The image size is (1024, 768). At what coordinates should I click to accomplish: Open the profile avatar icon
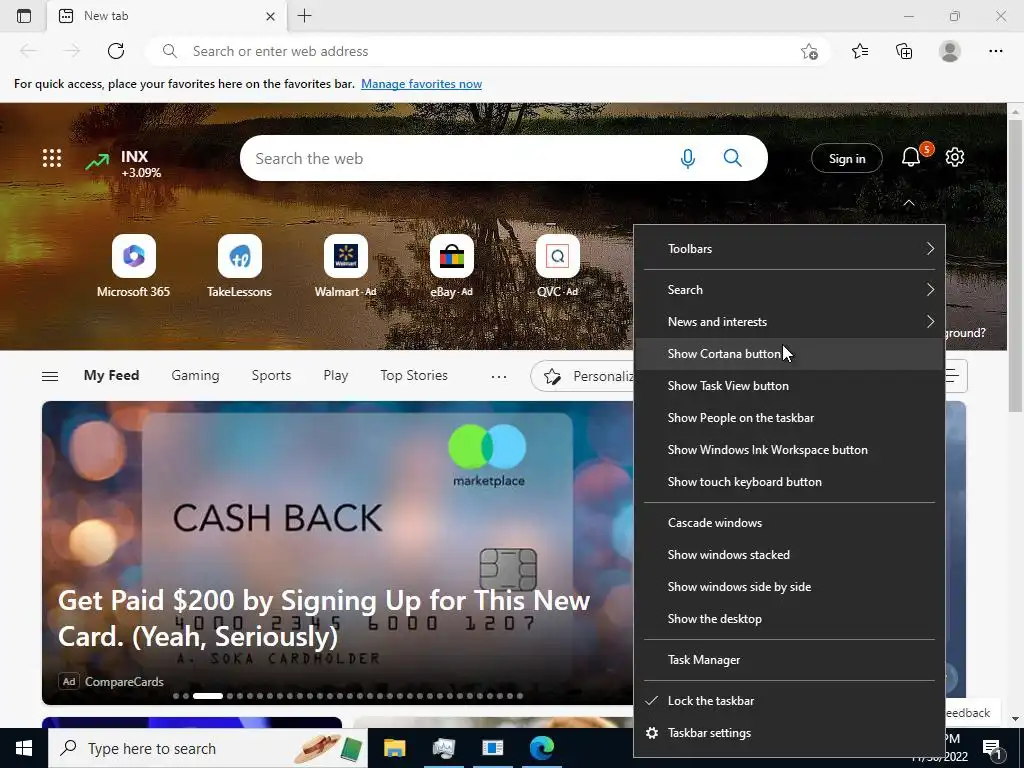tap(950, 51)
